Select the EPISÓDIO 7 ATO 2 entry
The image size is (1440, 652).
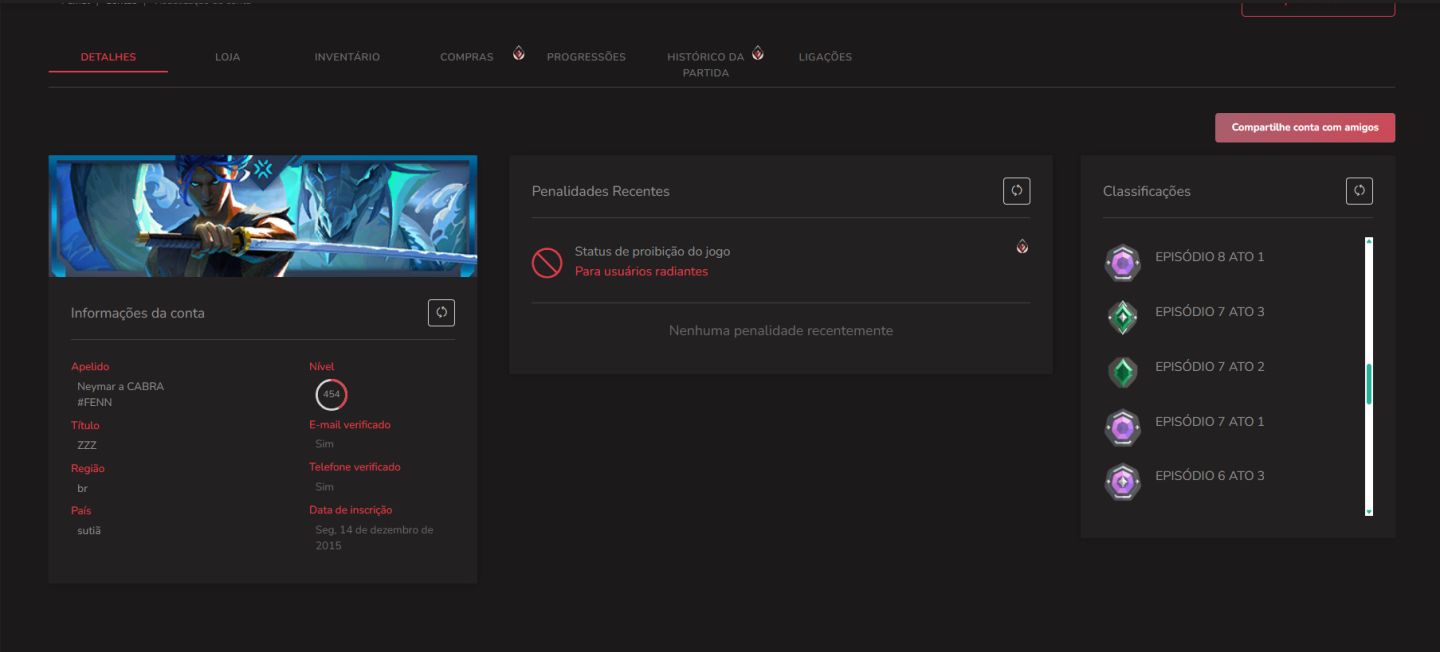1210,367
